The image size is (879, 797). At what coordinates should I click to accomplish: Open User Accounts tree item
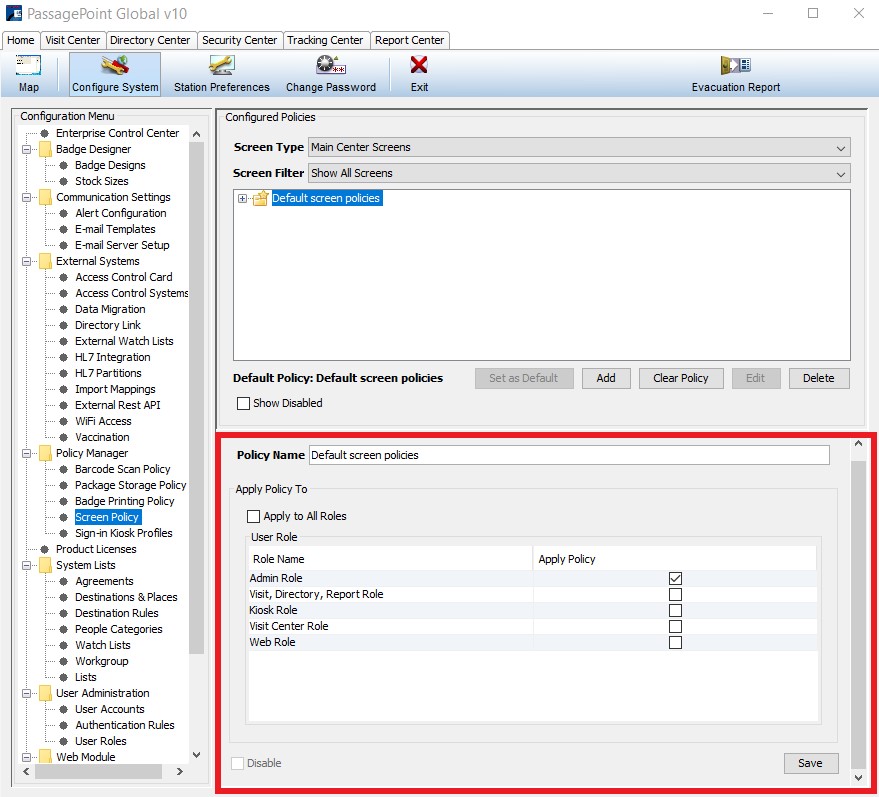tap(110, 709)
